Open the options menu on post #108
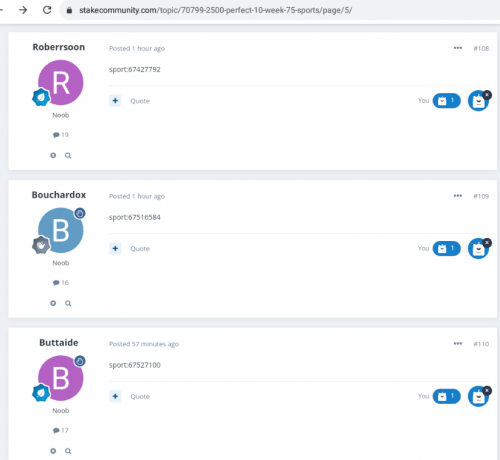The width and height of the screenshot is (500, 460). pyautogui.click(x=458, y=48)
